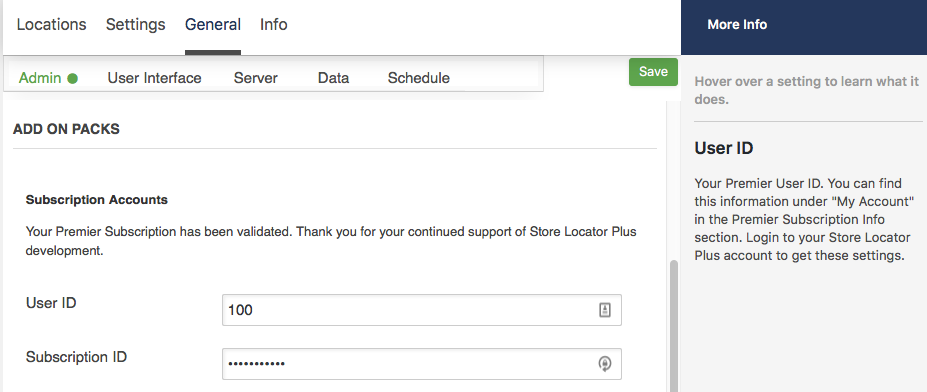Click the Subscription Accounts heading
This screenshot has height=392, width=927.
pos(97,200)
